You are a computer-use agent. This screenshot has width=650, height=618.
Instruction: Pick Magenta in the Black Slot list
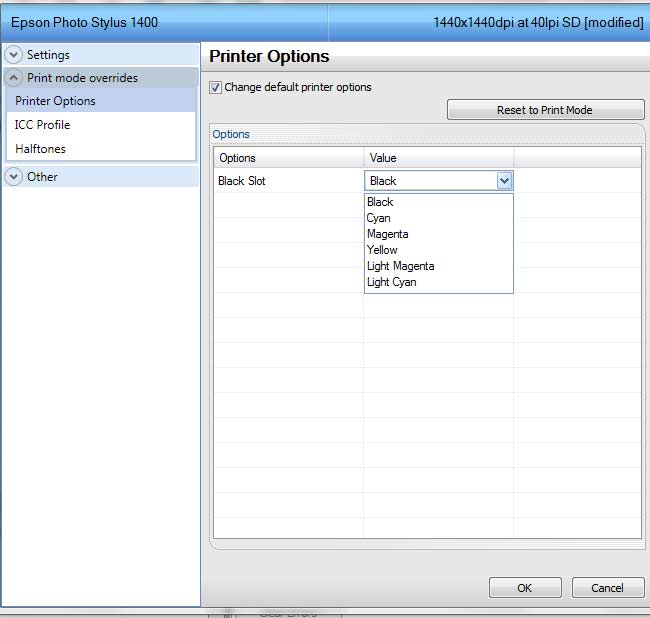(x=388, y=234)
